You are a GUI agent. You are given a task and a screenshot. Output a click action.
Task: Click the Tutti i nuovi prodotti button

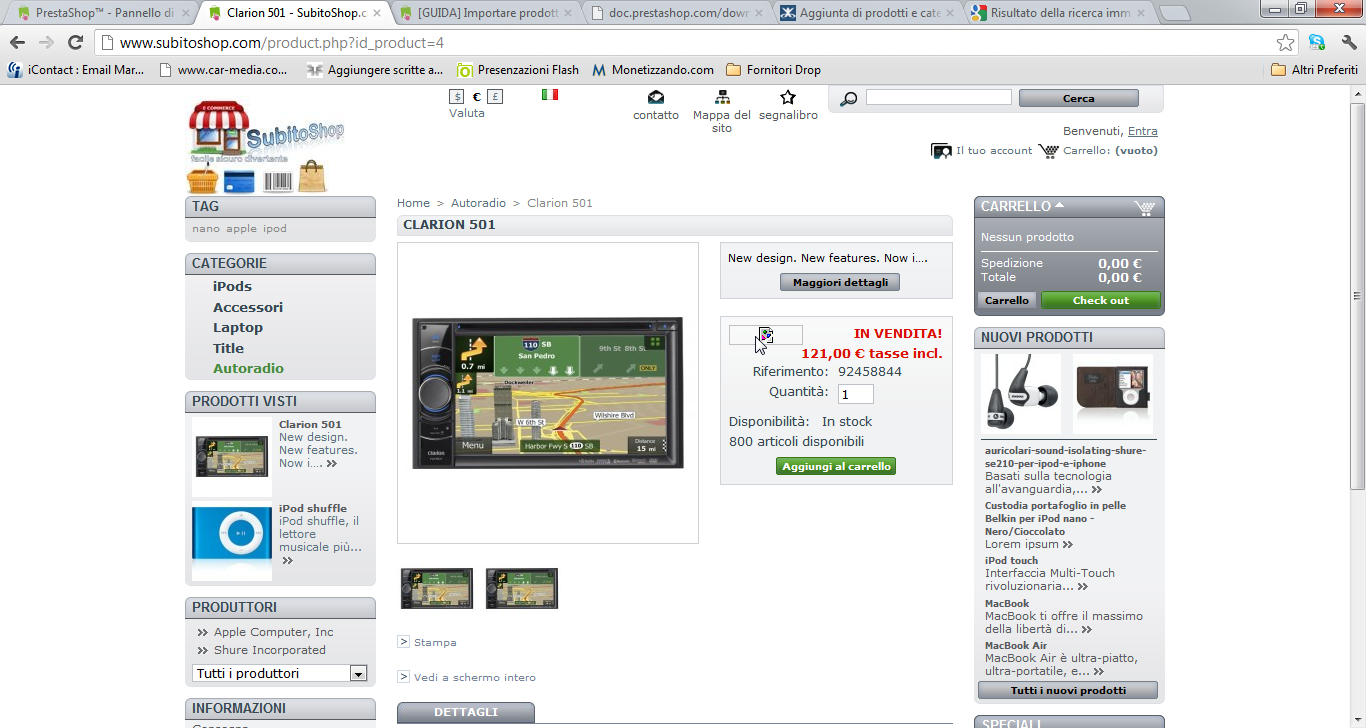[x=1068, y=690]
